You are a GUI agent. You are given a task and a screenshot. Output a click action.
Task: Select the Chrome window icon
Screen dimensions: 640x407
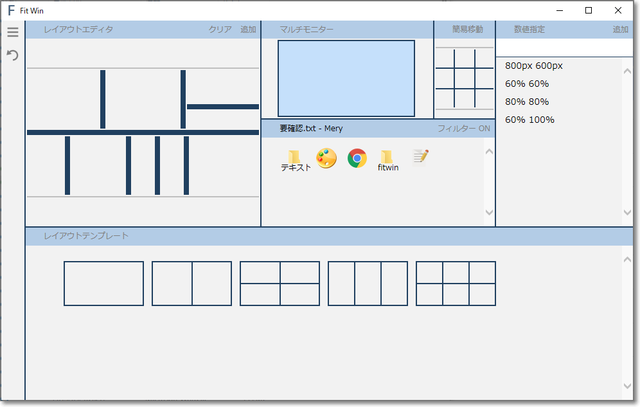coord(356,158)
